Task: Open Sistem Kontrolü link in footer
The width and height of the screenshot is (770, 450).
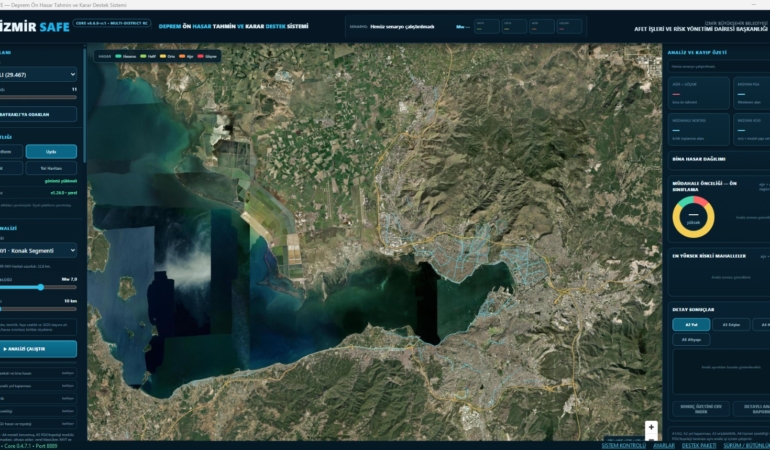Action: 624,446
